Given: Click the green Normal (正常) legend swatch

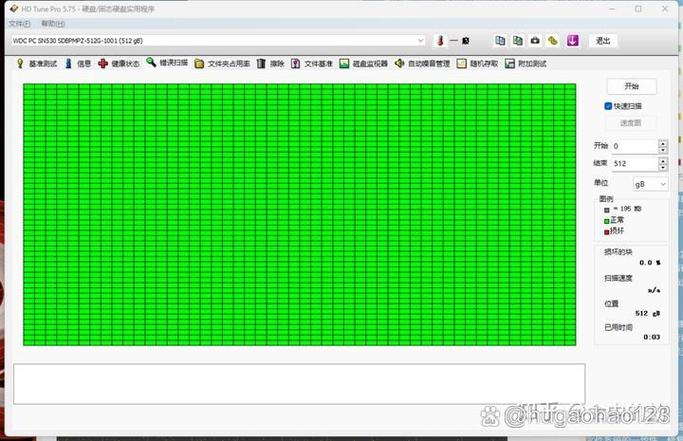Looking at the screenshot, I should tap(606, 221).
